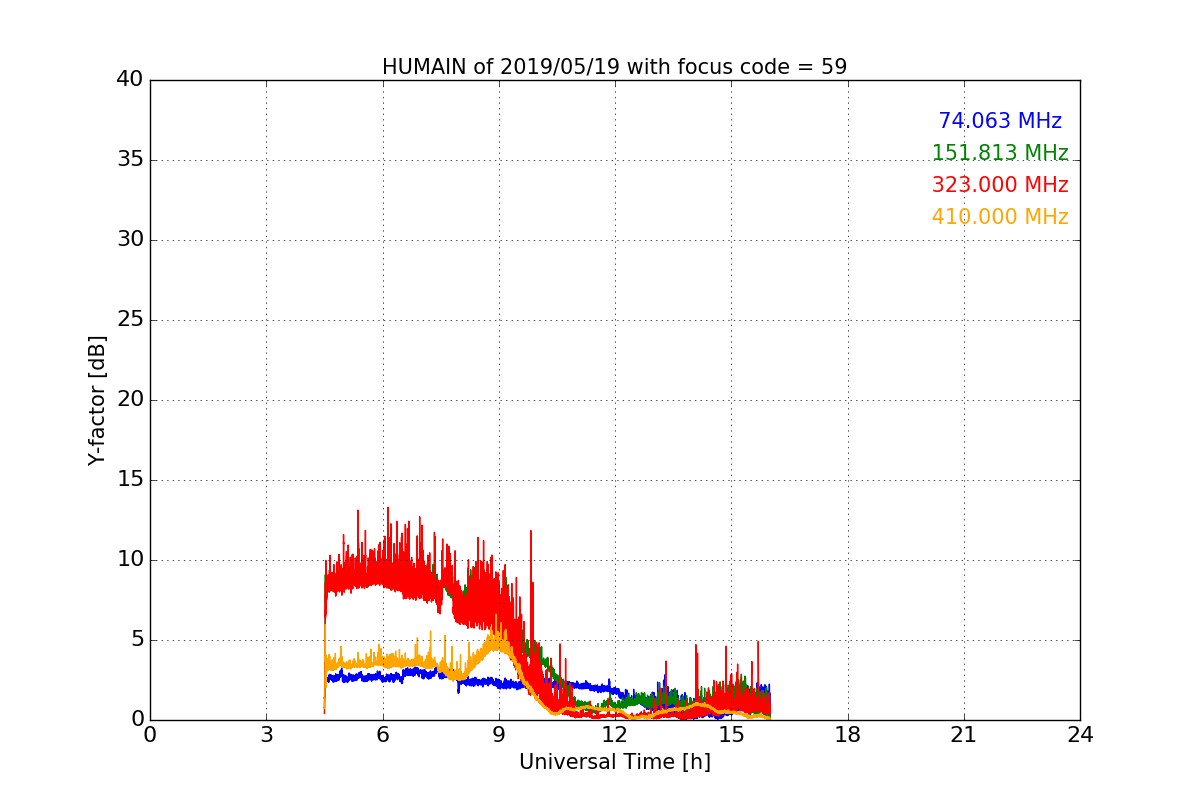Click x-axis tick label 24
1200x800 pixels.
tap(1080, 735)
